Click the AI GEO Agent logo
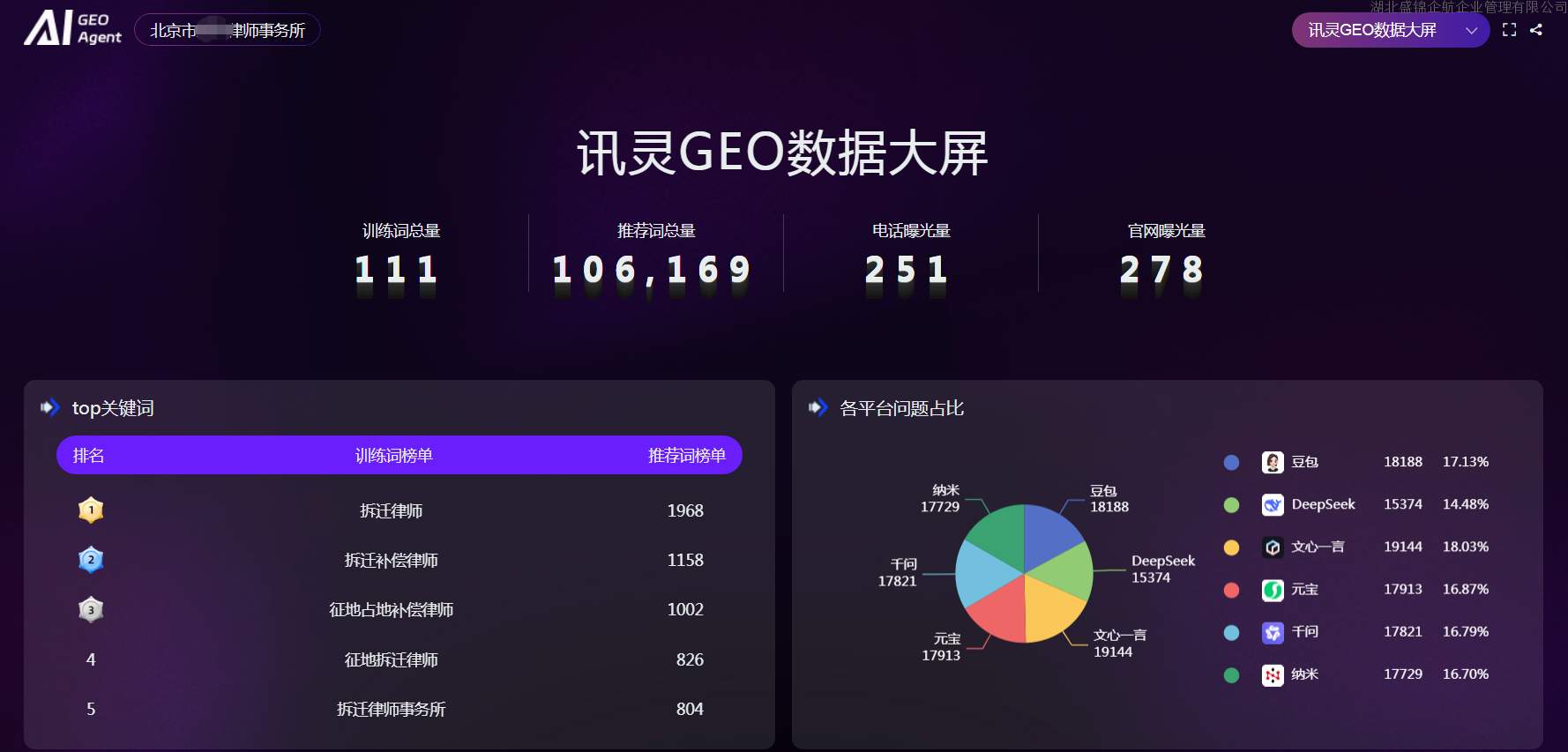The image size is (1568, 752). pos(72,28)
